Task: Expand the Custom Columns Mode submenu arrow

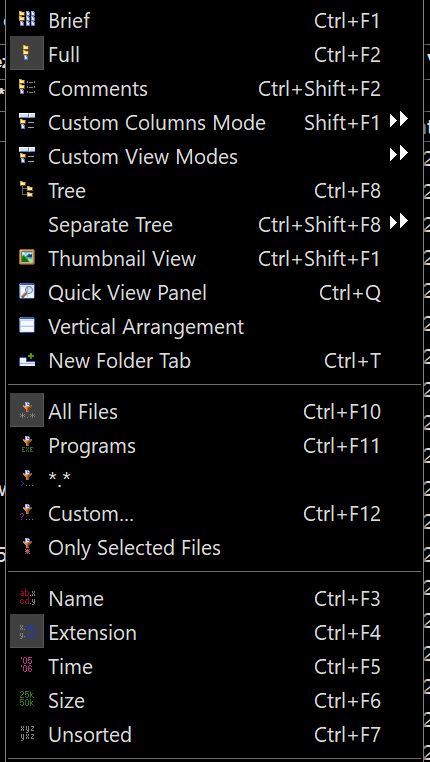Action: click(x=398, y=120)
